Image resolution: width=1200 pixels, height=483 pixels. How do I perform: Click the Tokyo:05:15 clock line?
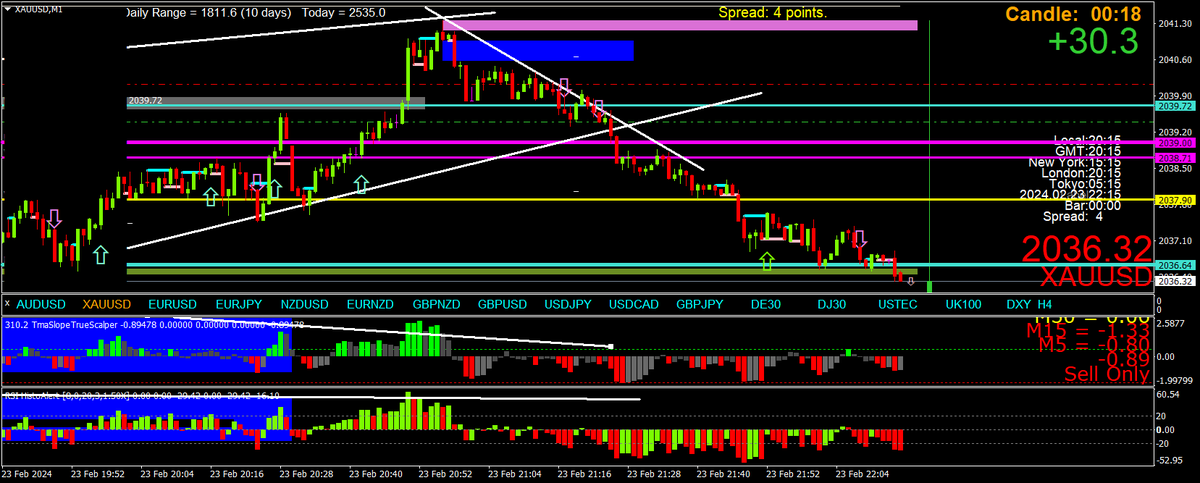[x=1086, y=183]
